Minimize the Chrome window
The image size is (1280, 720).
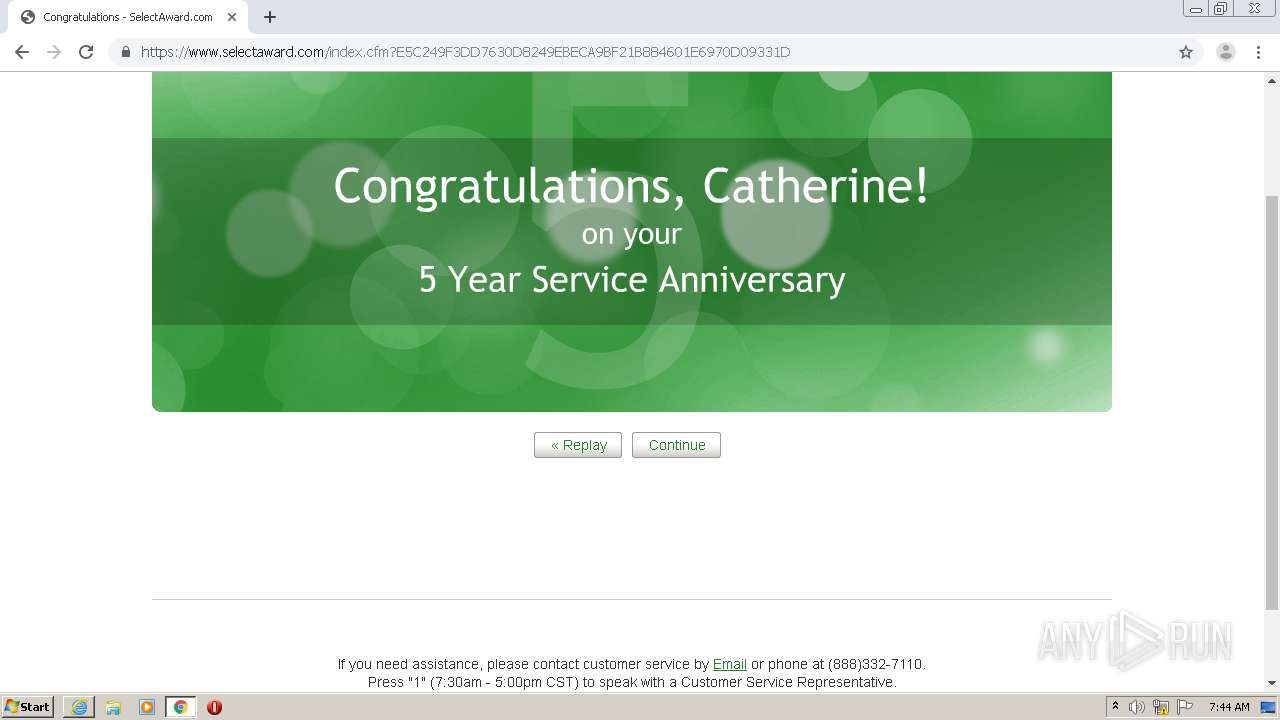(1196, 8)
